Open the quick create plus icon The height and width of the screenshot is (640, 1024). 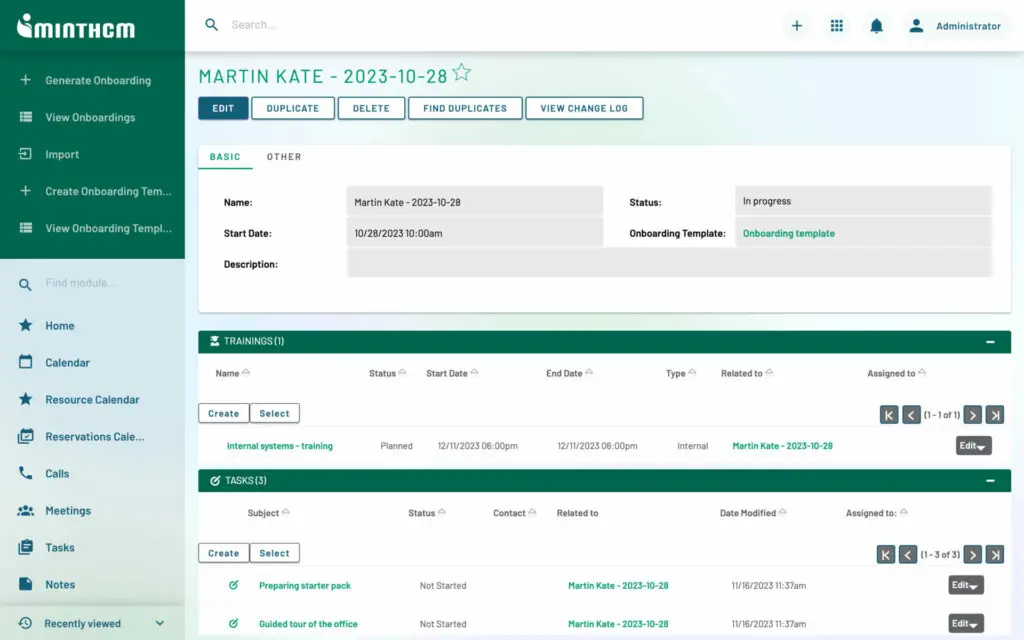coord(797,25)
